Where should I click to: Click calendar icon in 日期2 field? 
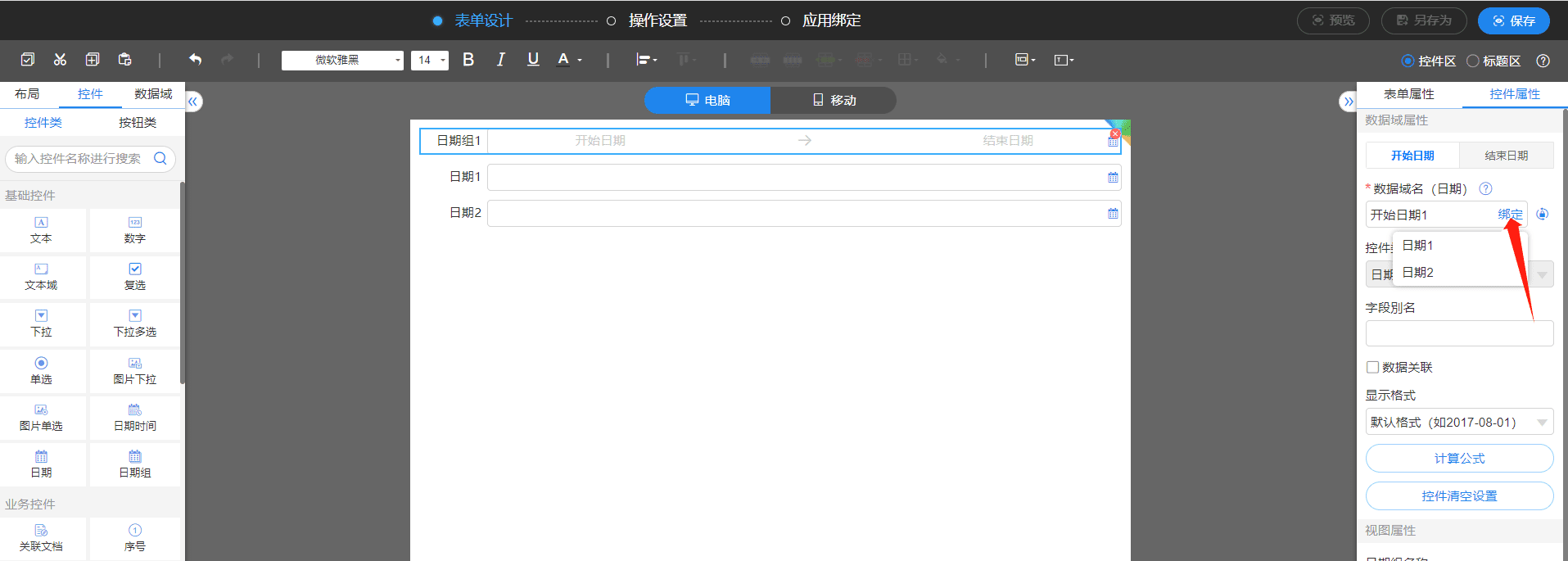coord(1113,214)
